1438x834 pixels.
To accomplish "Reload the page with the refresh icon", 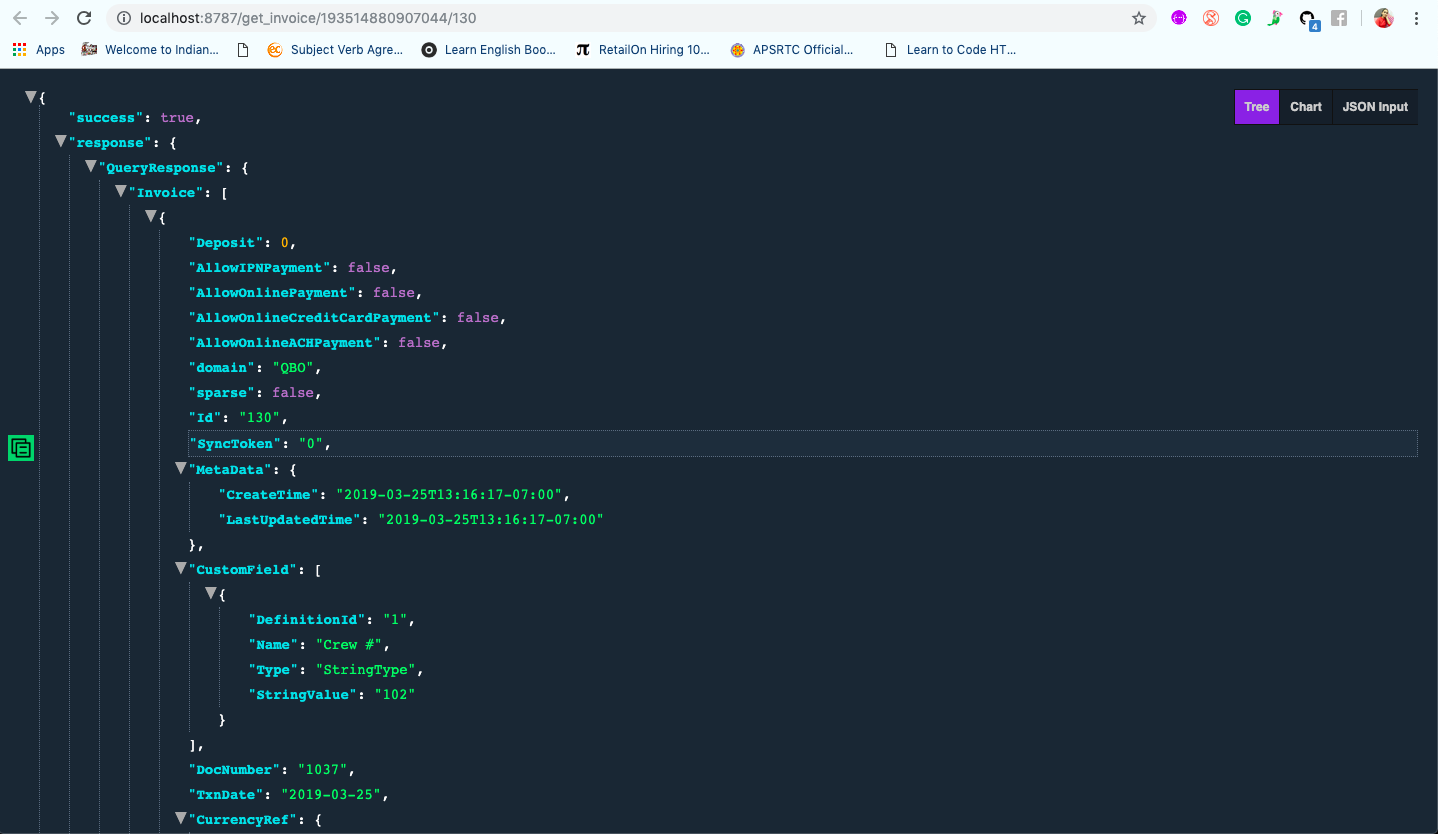I will (x=84, y=18).
